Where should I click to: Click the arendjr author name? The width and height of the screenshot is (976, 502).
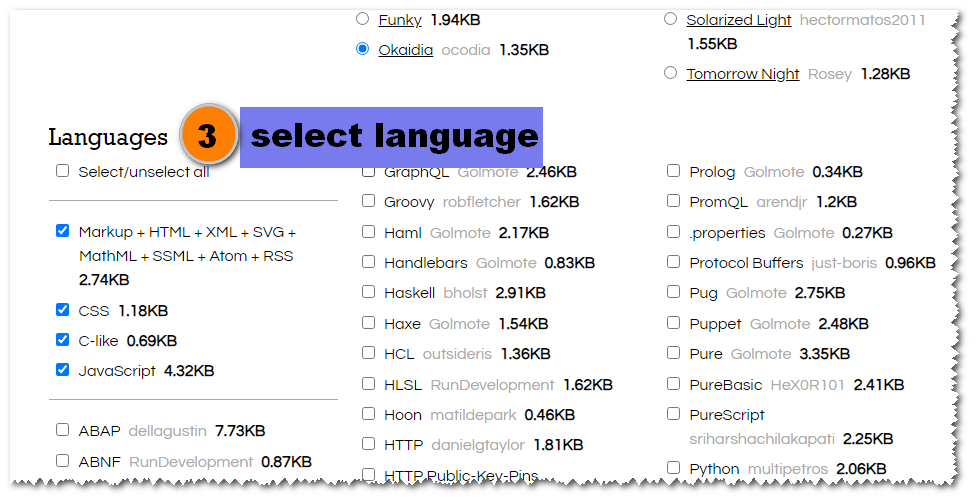782,202
